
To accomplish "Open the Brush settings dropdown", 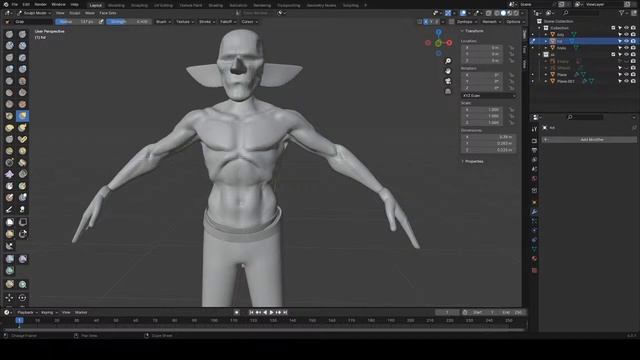I will click(163, 22).
